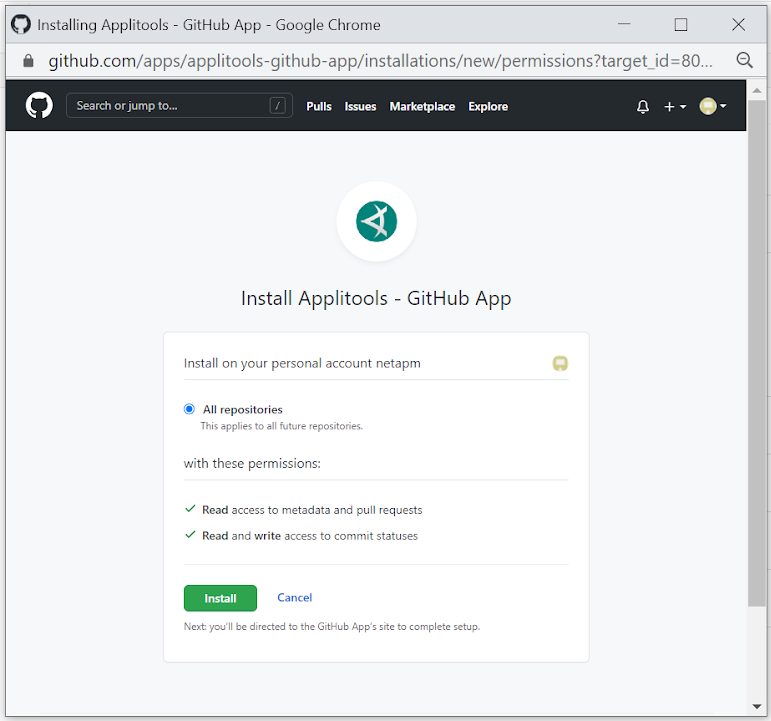Click the GitHub favicon in title bar
Image resolution: width=771 pixels, height=721 pixels.
pyautogui.click(x=20, y=24)
